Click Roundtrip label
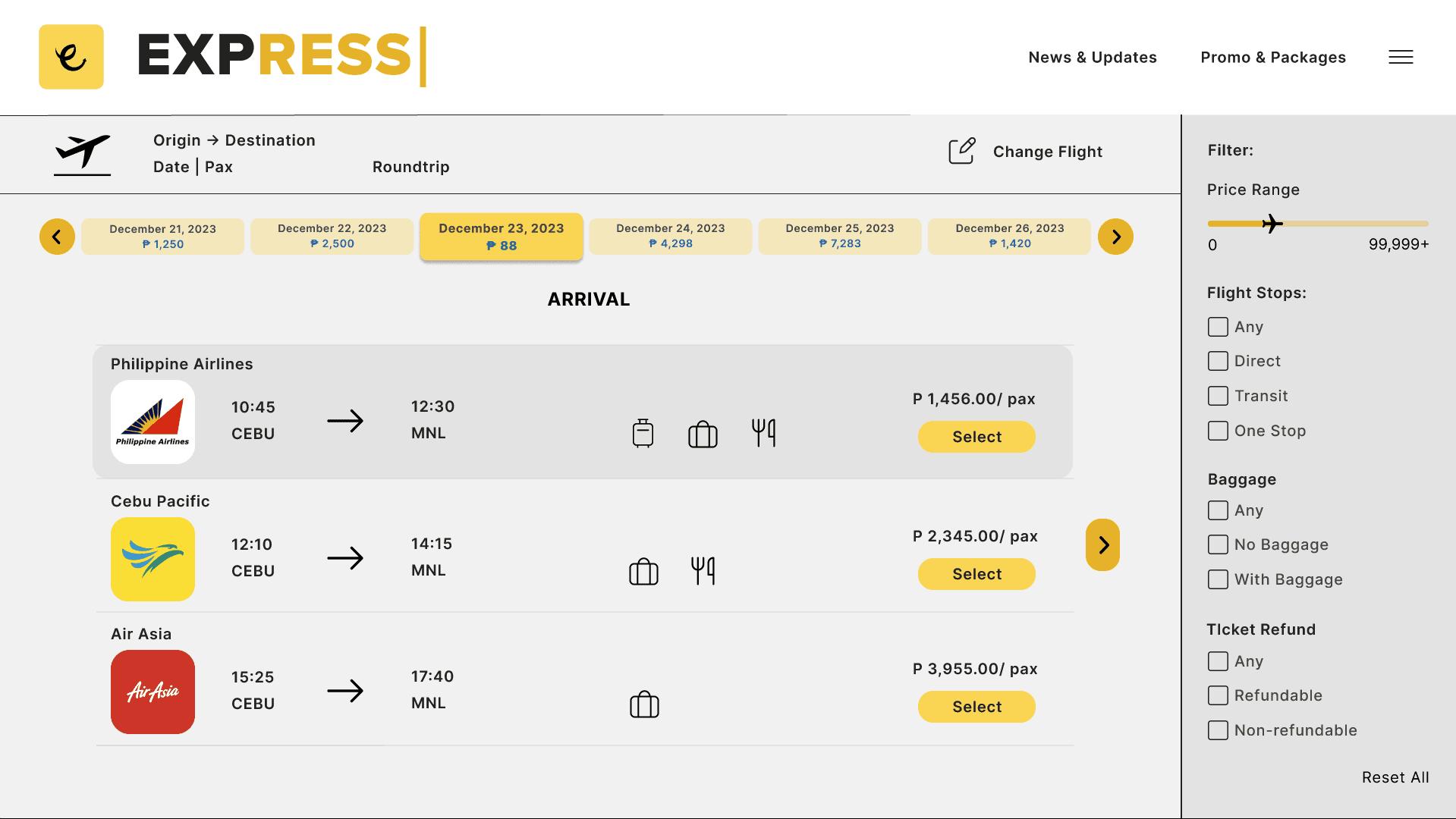 pyautogui.click(x=410, y=167)
